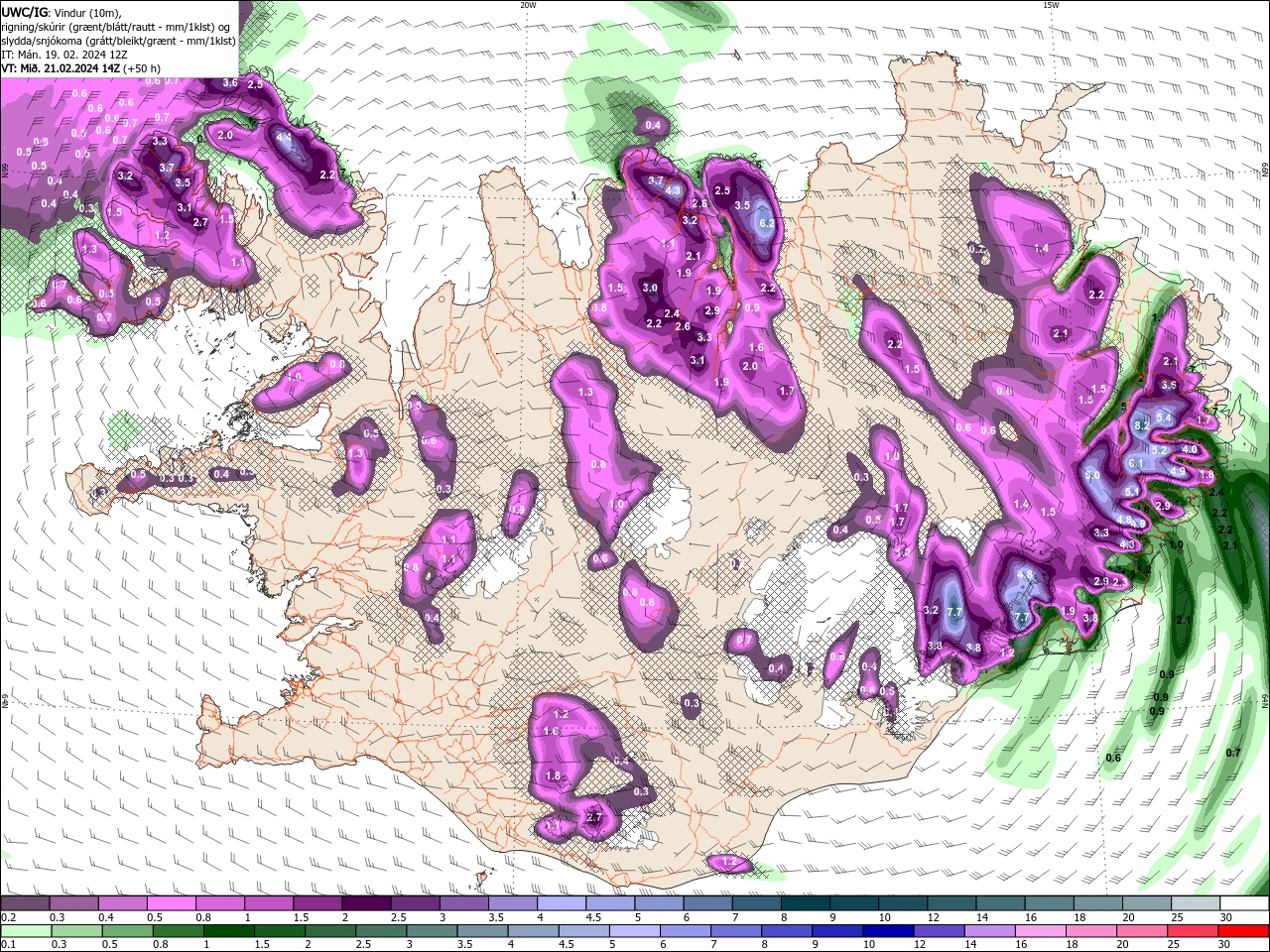Click the '0.1' label on the rain scale
This screenshot has width=1270, height=952.
coord(7,945)
